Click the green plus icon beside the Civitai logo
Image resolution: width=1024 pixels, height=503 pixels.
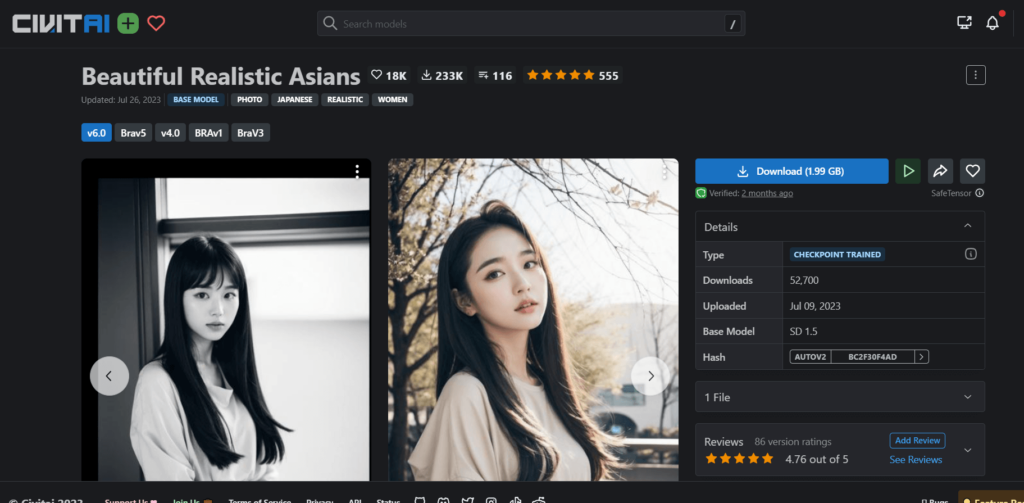click(128, 23)
